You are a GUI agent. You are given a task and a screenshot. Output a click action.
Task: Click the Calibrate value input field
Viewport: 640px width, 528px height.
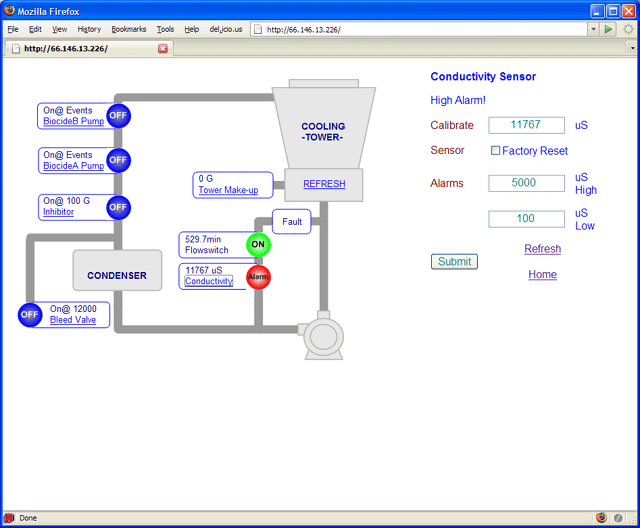526,125
